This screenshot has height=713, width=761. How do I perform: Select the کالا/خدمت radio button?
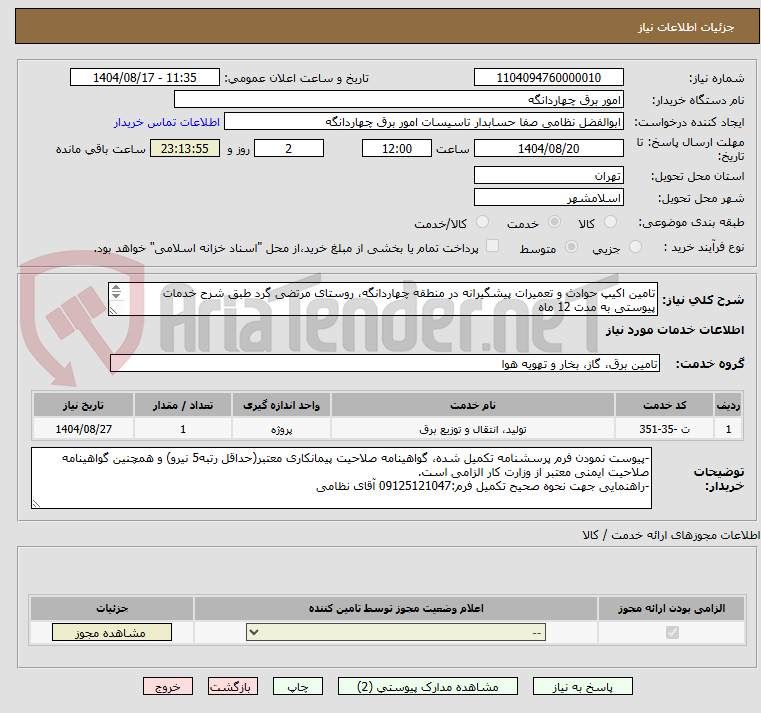coord(482,222)
